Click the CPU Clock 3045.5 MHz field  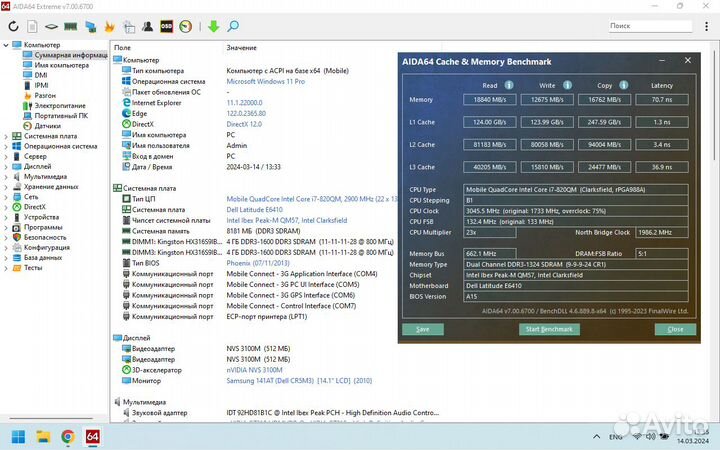[x=576, y=211]
